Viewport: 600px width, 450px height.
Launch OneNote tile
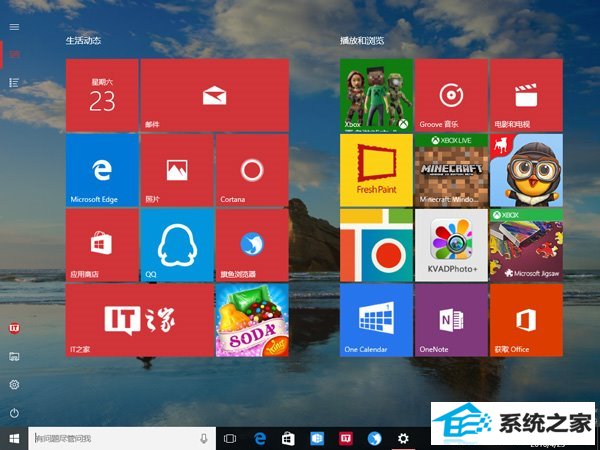[x=451, y=320]
